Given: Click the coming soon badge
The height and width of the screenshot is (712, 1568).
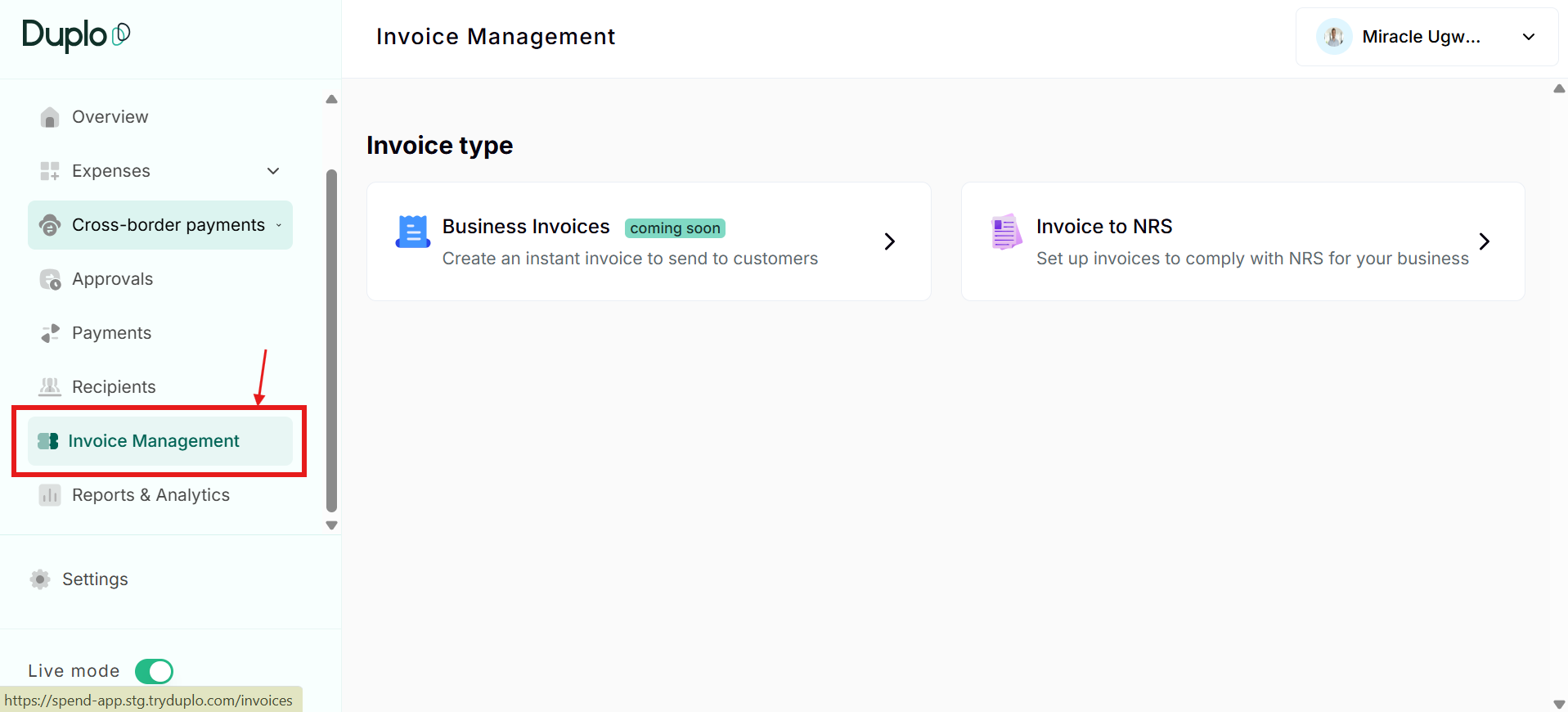Looking at the screenshot, I should (x=675, y=228).
